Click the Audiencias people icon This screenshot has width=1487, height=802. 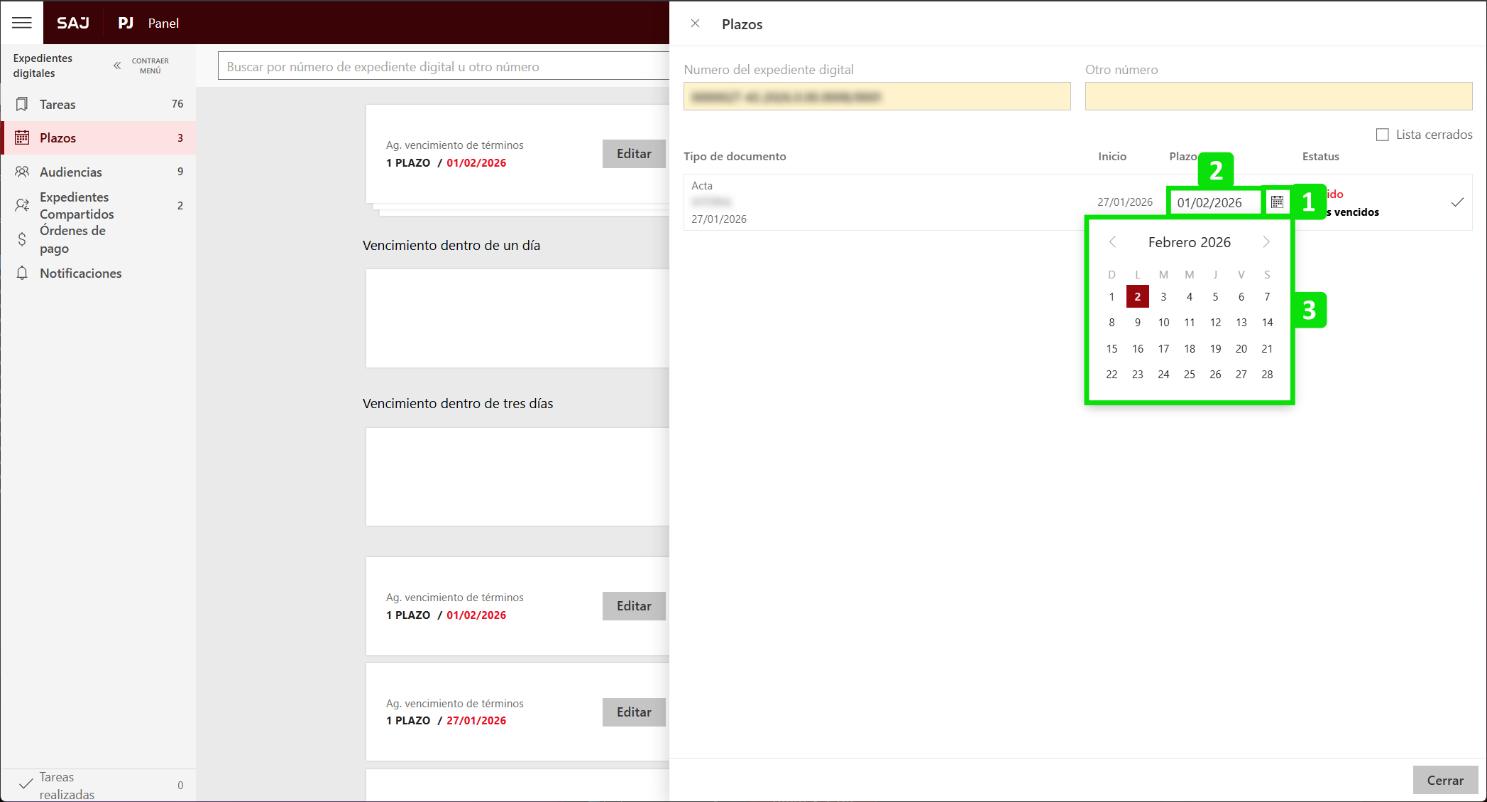(22, 172)
